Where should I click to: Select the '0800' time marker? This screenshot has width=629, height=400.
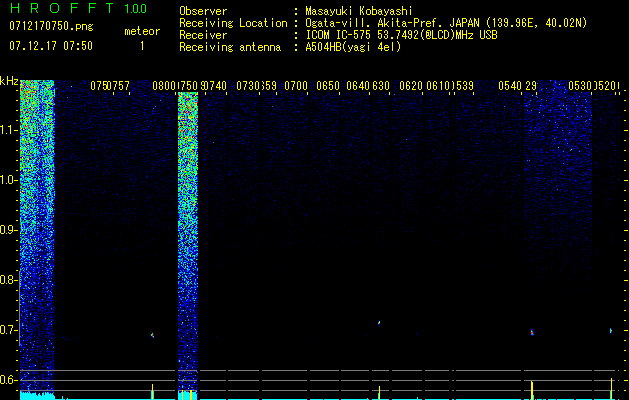[x=164, y=86]
